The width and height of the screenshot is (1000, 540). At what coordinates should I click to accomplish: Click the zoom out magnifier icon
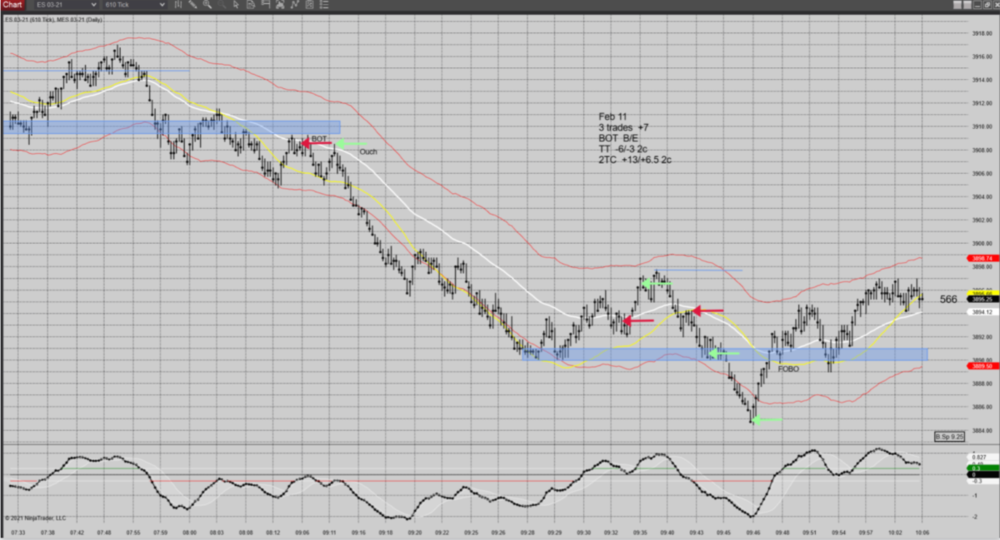[x=221, y=5]
